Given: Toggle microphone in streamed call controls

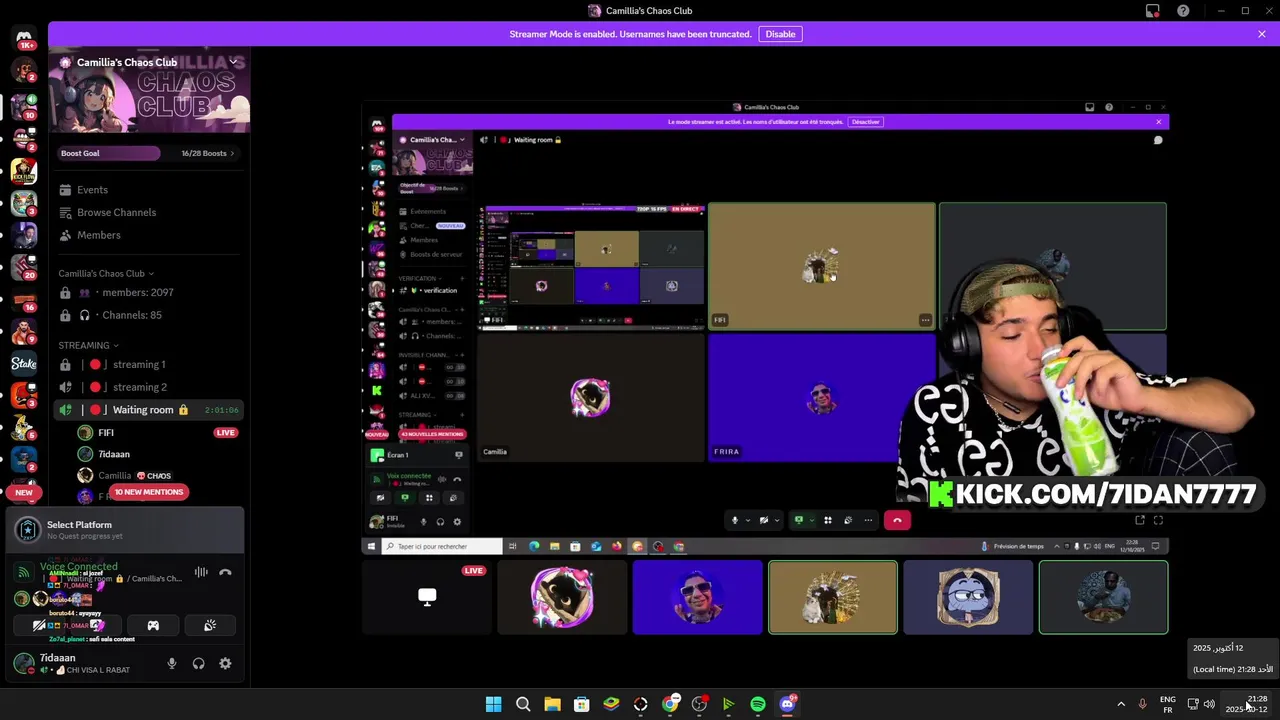Looking at the screenshot, I should (735, 520).
